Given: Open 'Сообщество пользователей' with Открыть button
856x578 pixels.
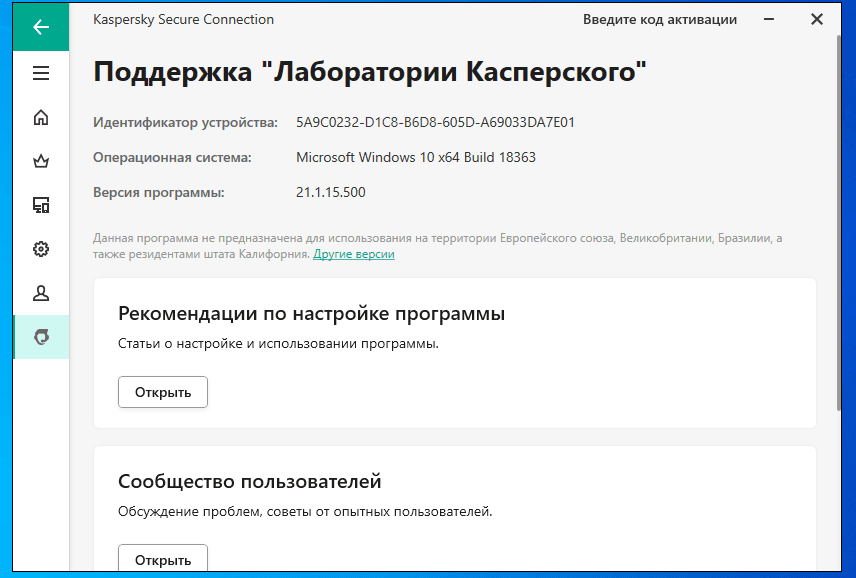Looking at the screenshot, I should pos(163,558).
